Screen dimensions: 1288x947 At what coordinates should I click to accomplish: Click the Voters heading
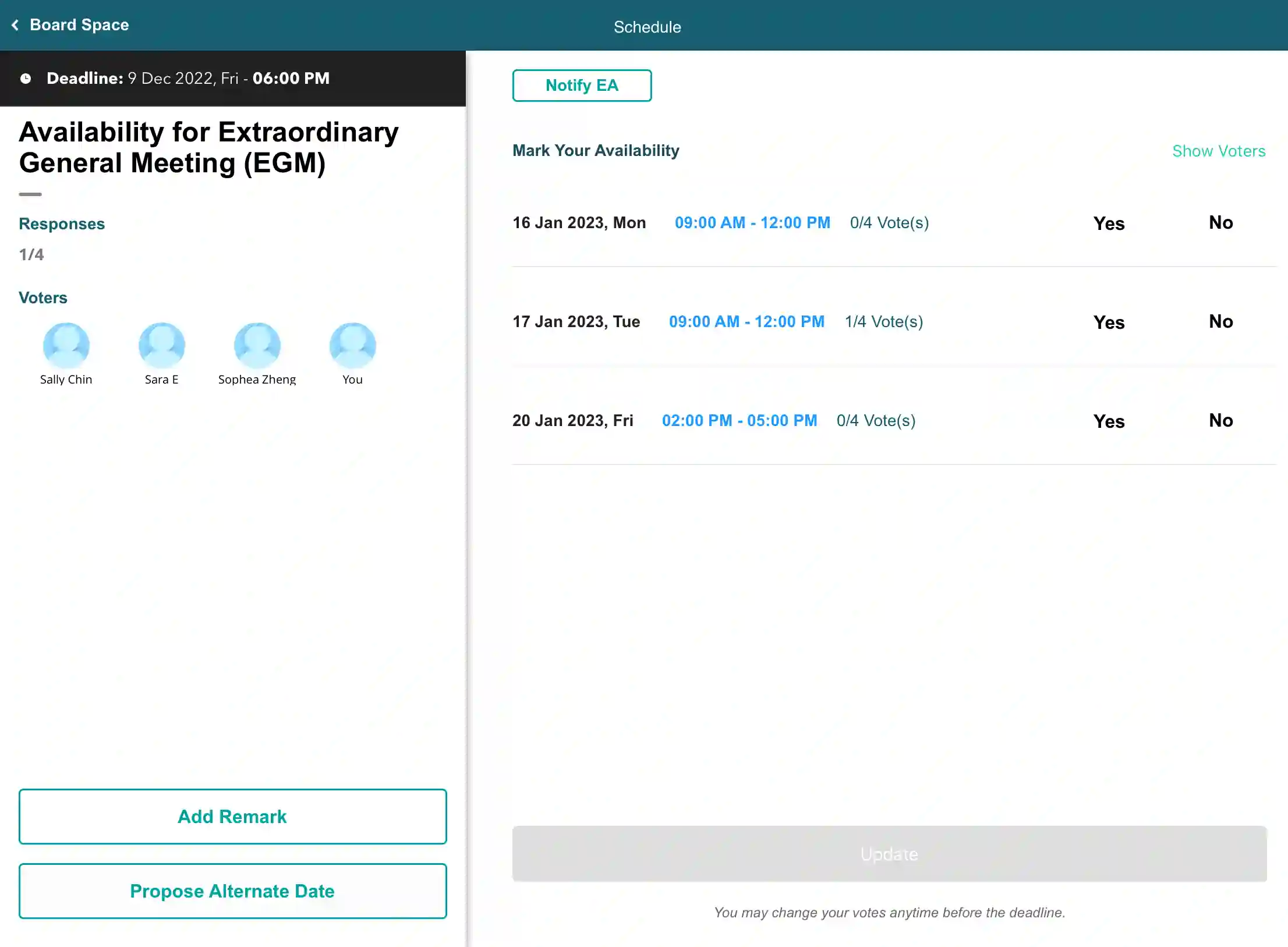point(43,298)
